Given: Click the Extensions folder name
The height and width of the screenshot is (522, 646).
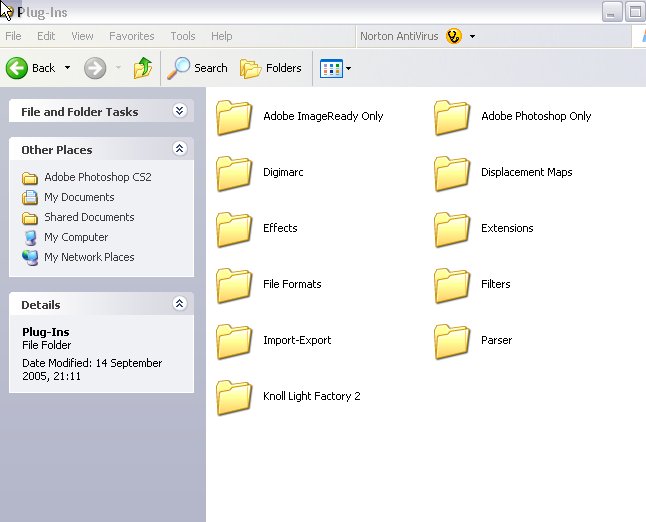Looking at the screenshot, I should tap(507, 228).
